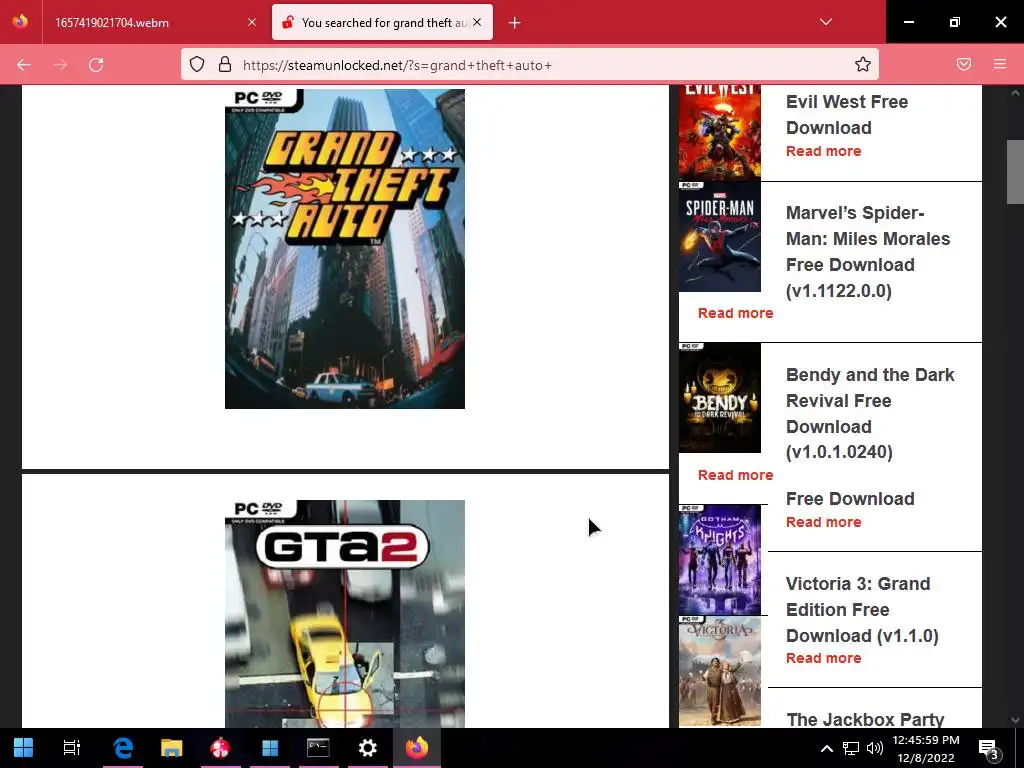The width and height of the screenshot is (1024, 768).
Task: Open the Command Prompt taskbar icon
Action: coord(318,748)
